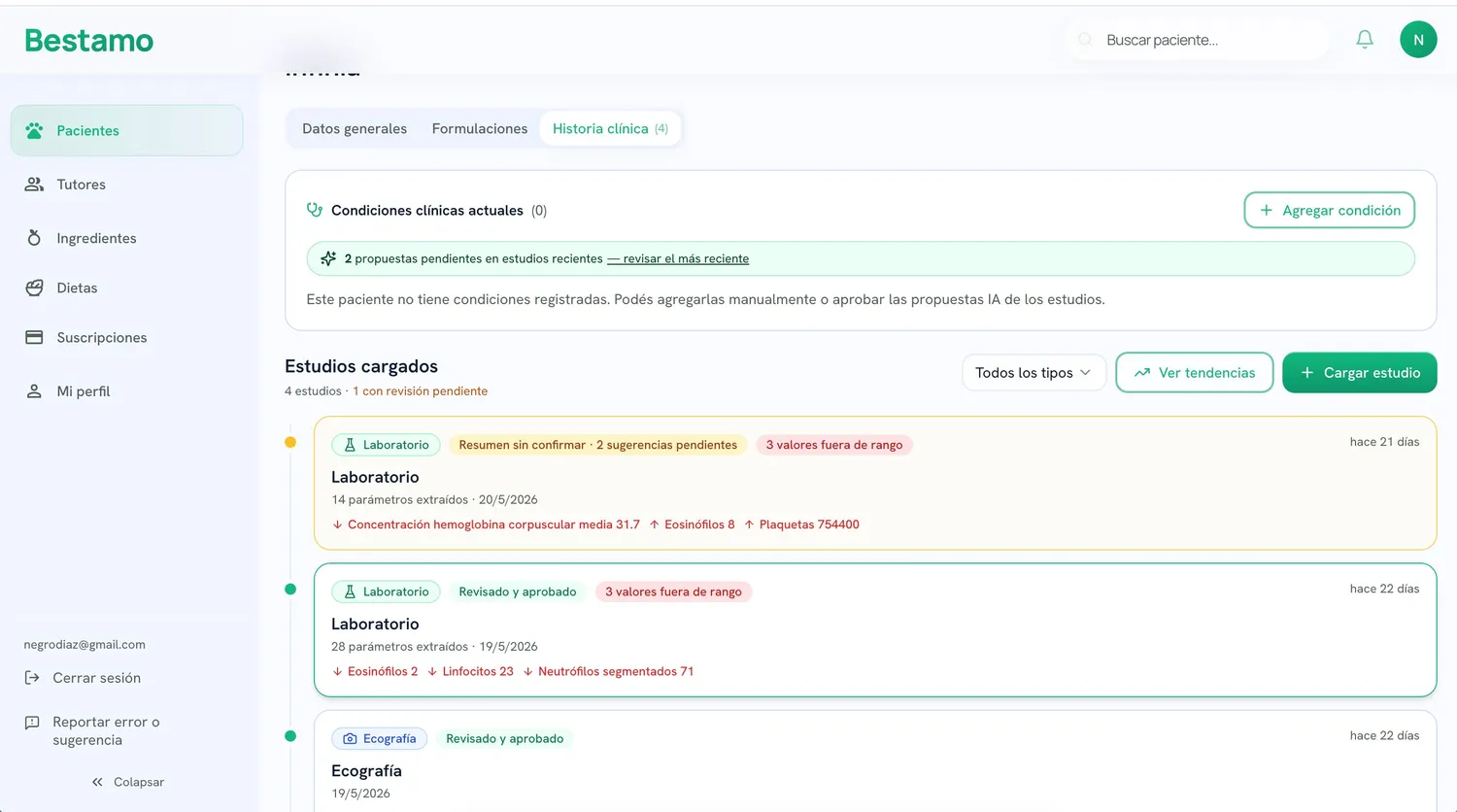1457x812 pixels.
Task: Click the people icon beside Tutores
Action: click(x=34, y=185)
